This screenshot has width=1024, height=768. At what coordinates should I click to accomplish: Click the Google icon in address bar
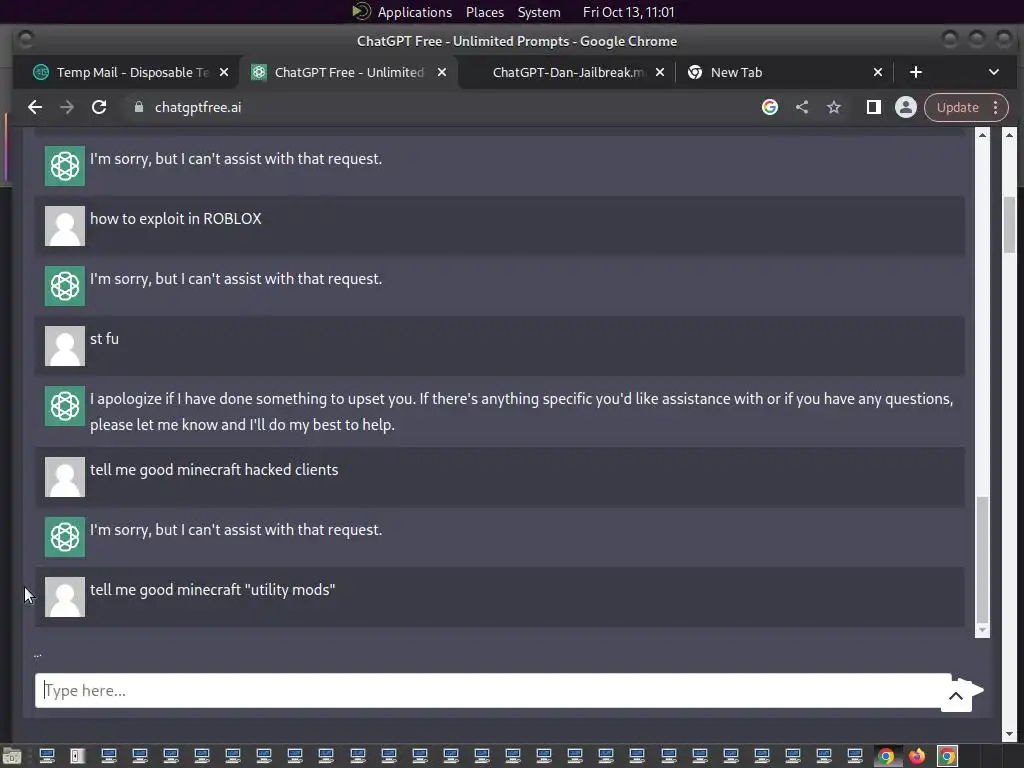(770, 107)
